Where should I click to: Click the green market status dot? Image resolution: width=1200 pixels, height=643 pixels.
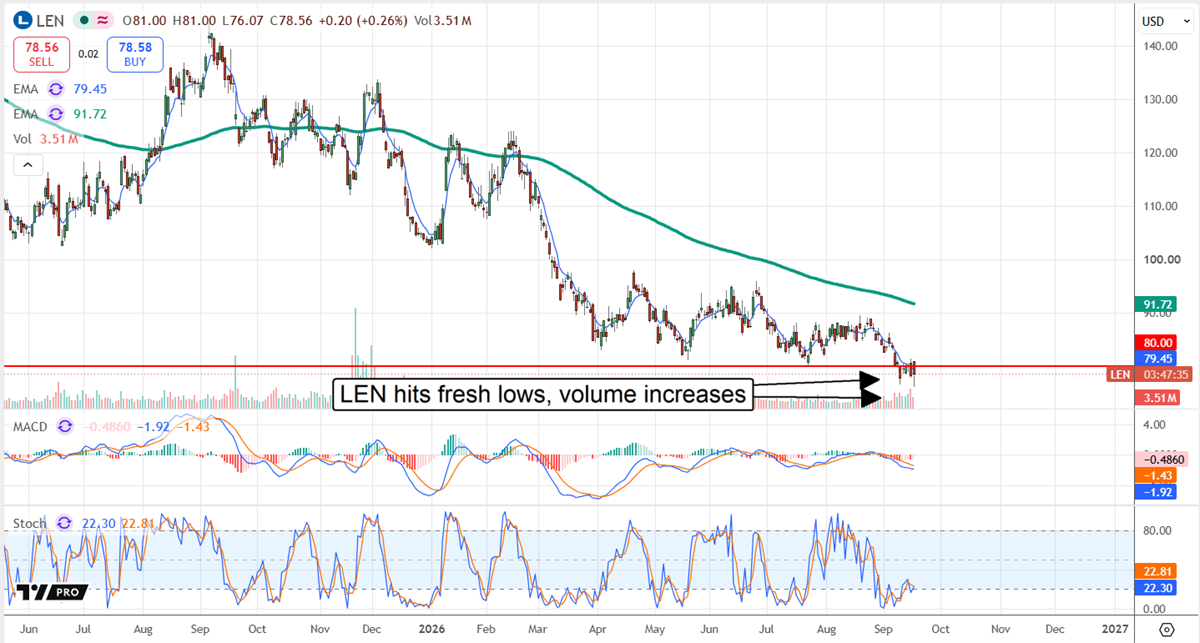click(86, 20)
